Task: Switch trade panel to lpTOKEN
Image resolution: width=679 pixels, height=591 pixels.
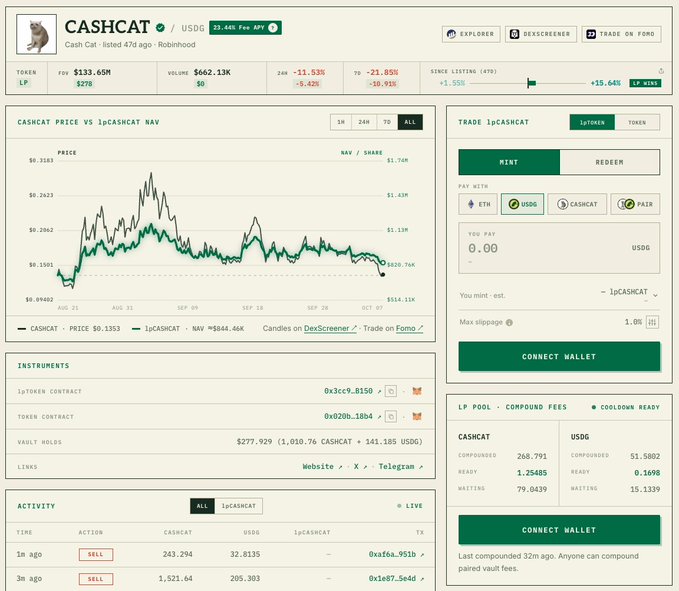Action: click(592, 123)
